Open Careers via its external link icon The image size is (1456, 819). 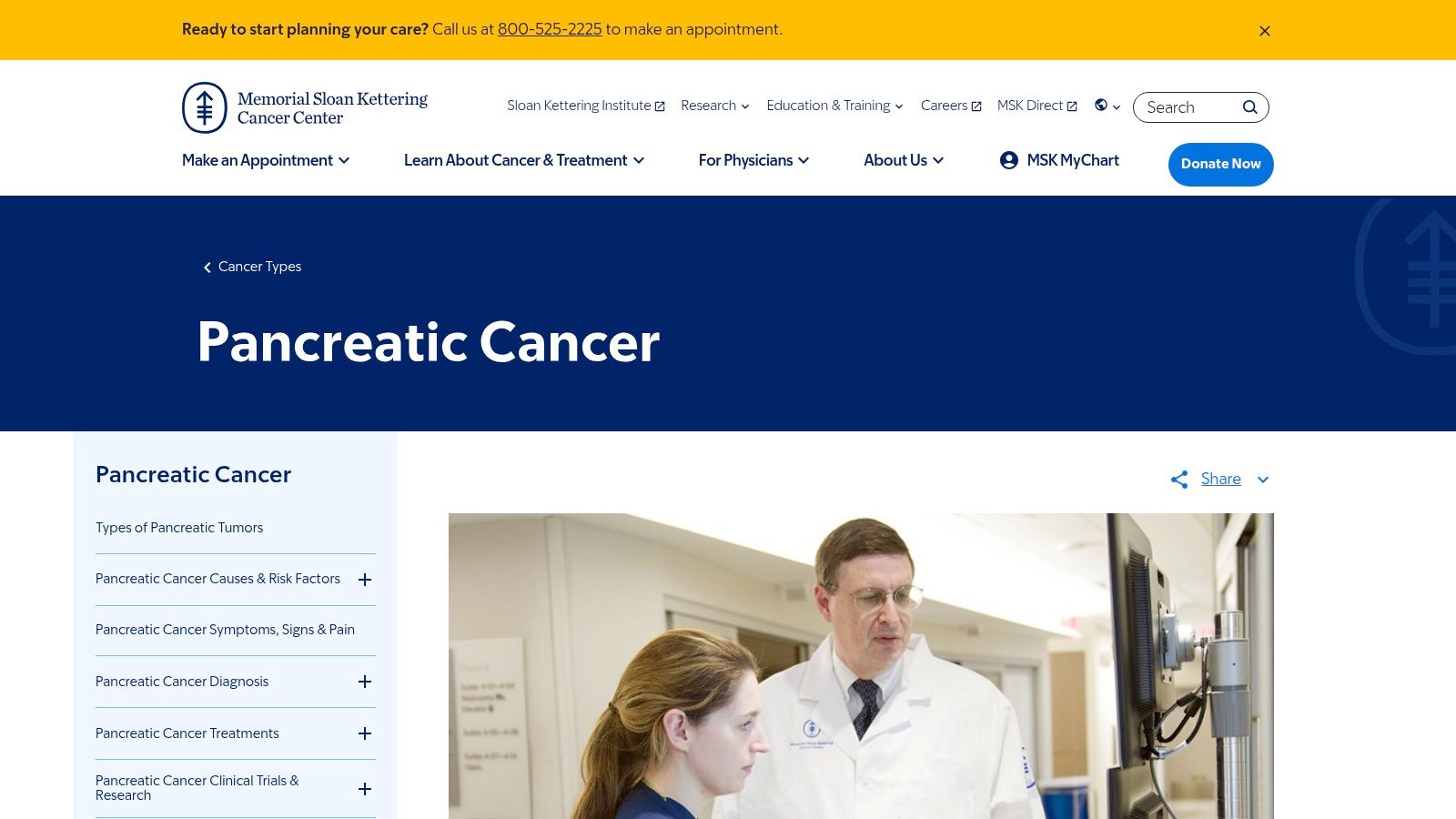click(x=976, y=106)
